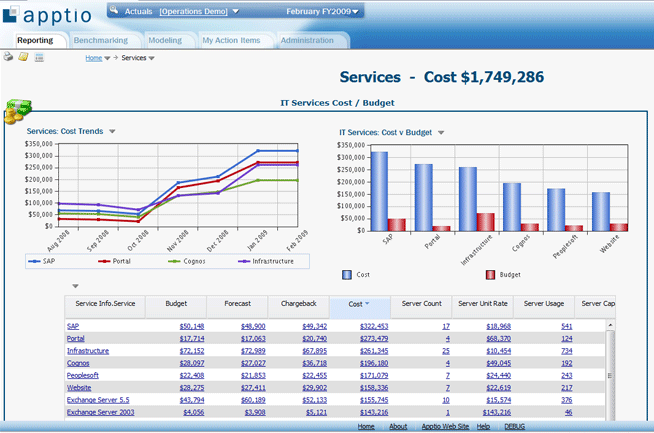Click the SAP cost bar in chart
This screenshot has height=433, width=654.
[379, 191]
